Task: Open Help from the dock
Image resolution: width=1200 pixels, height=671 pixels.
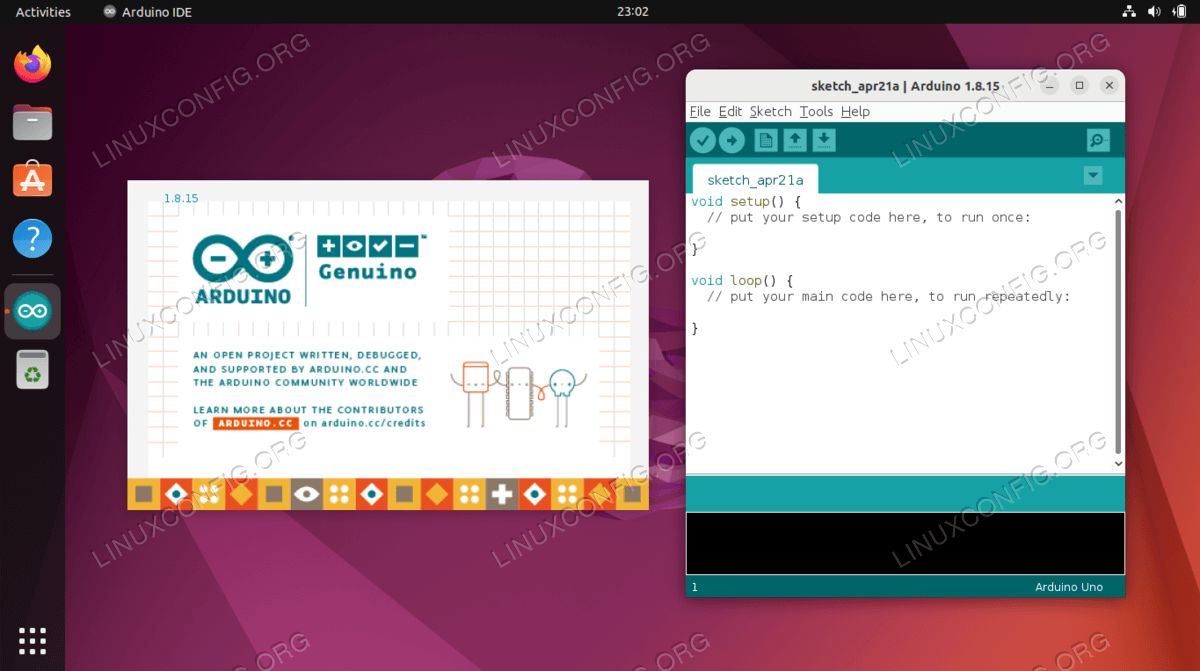Action: click(32, 239)
